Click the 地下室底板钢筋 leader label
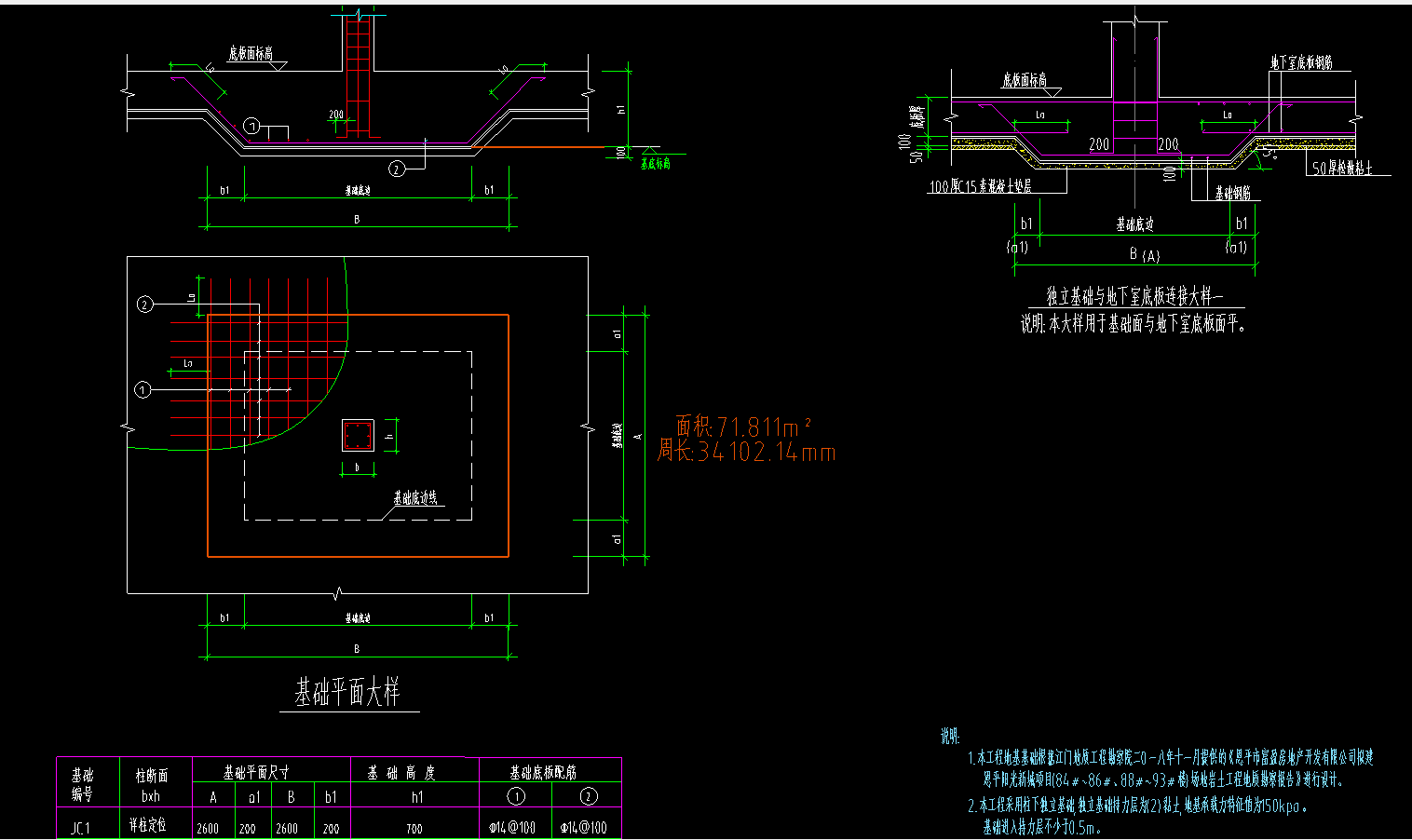Screen dimensions: 1412x840 (x=1301, y=63)
